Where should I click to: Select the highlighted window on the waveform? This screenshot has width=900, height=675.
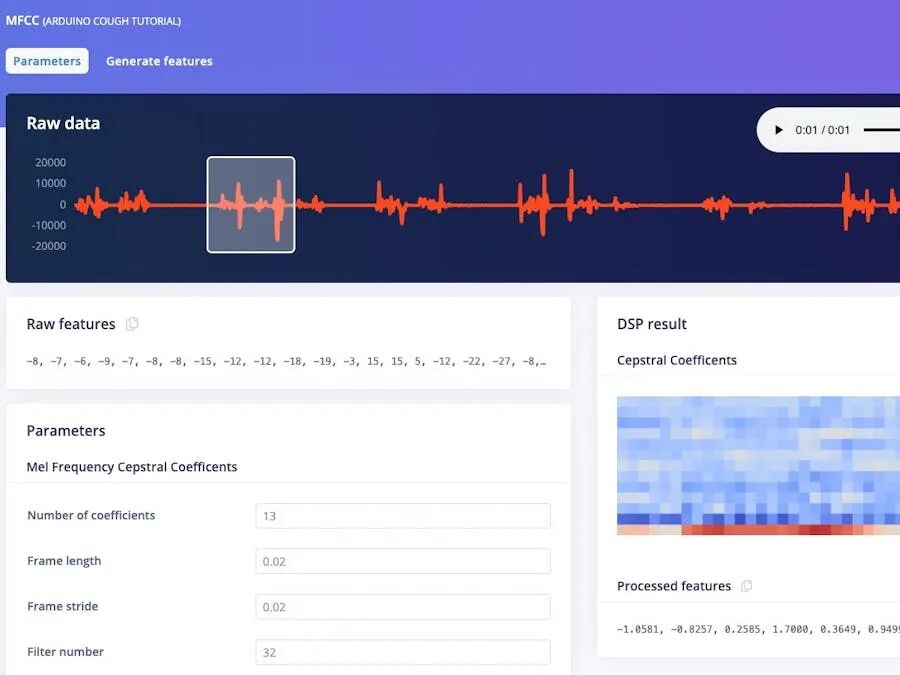point(251,204)
